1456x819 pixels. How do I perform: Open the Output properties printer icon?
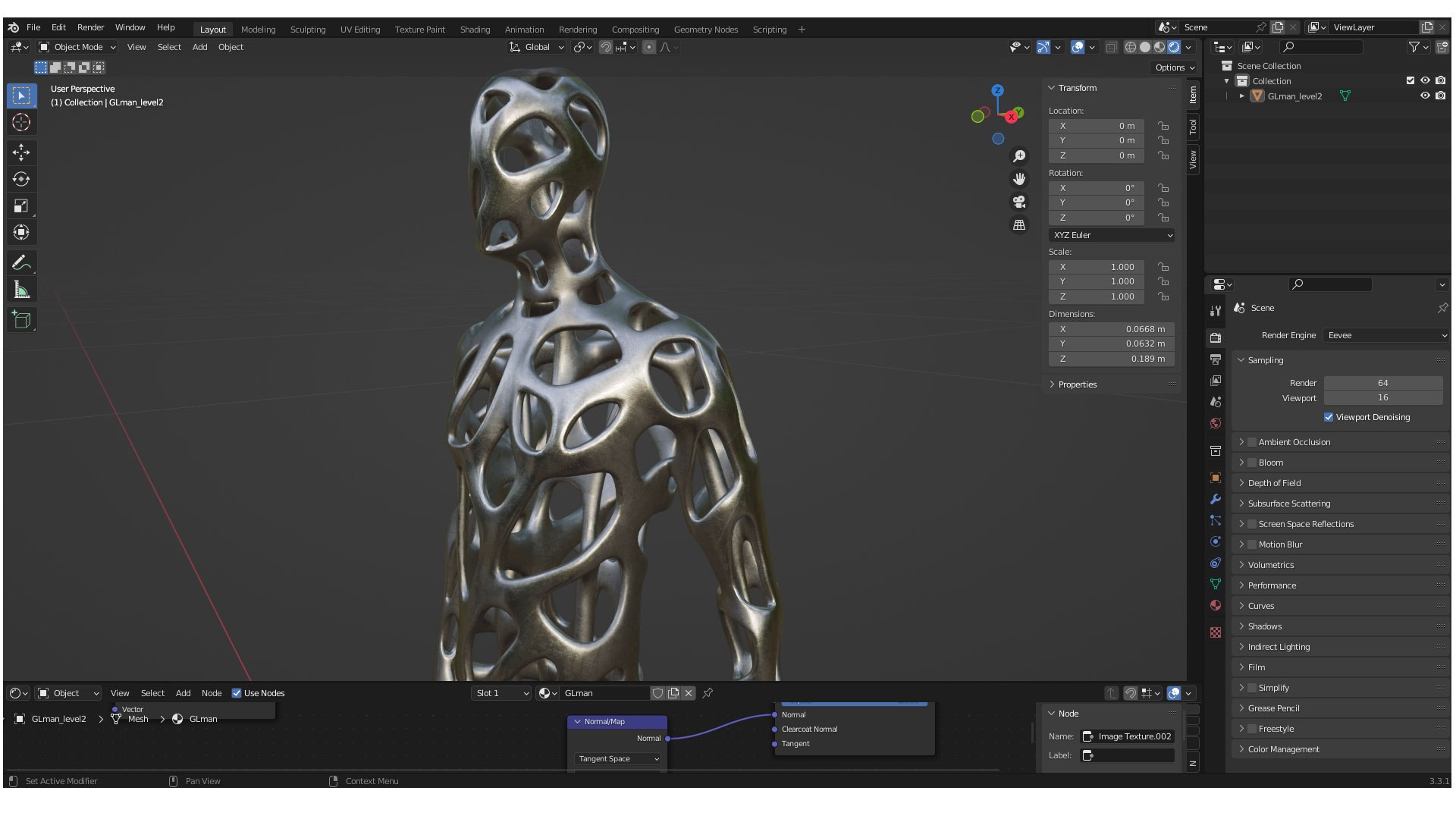(1216, 359)
